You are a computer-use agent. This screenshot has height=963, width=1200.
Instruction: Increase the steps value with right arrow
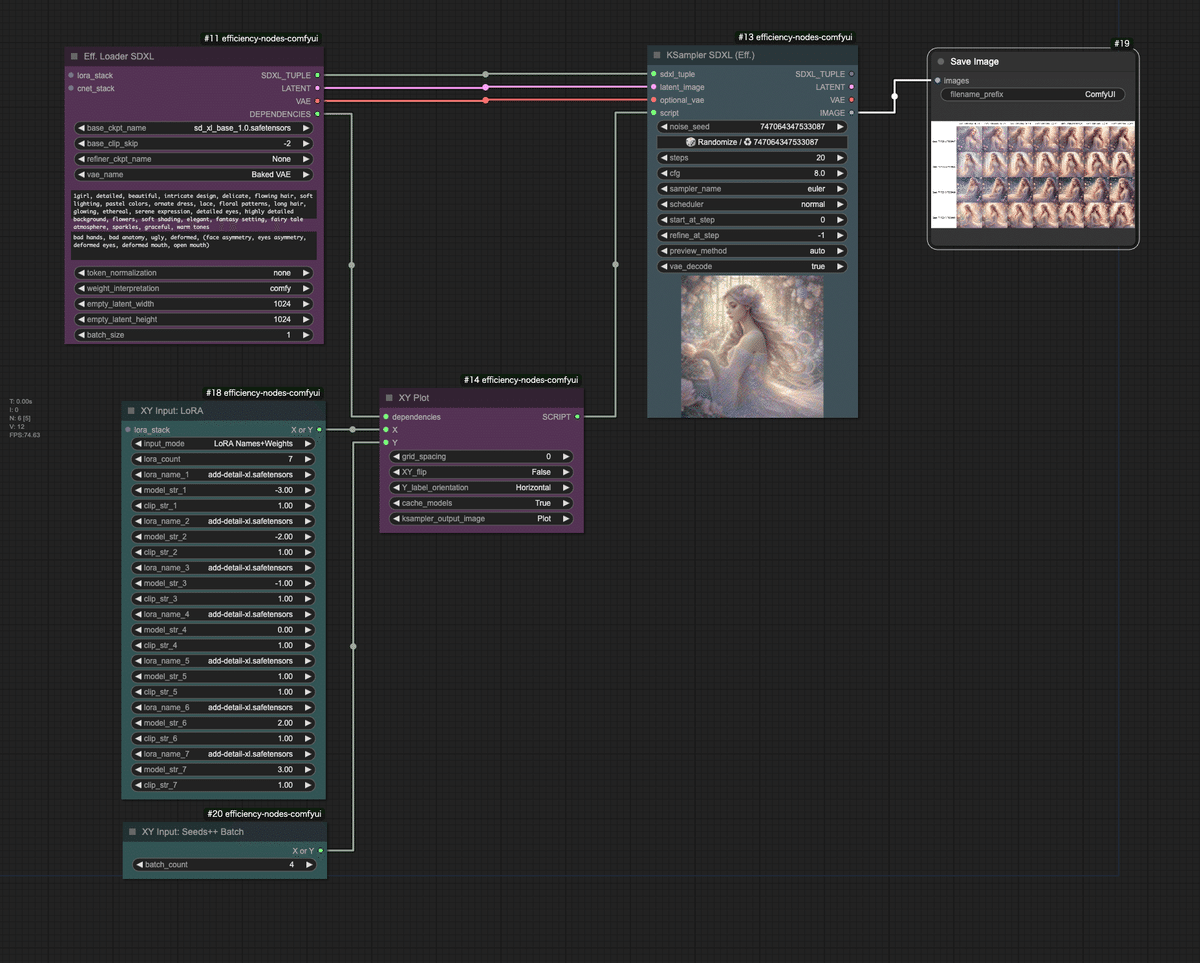(840, 158)
